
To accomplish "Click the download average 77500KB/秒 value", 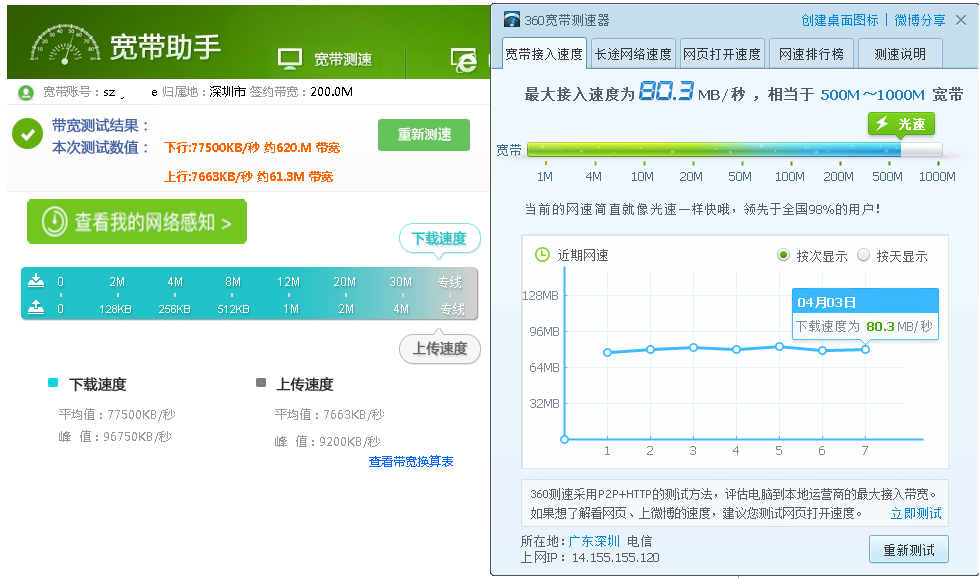I will 142,414.
